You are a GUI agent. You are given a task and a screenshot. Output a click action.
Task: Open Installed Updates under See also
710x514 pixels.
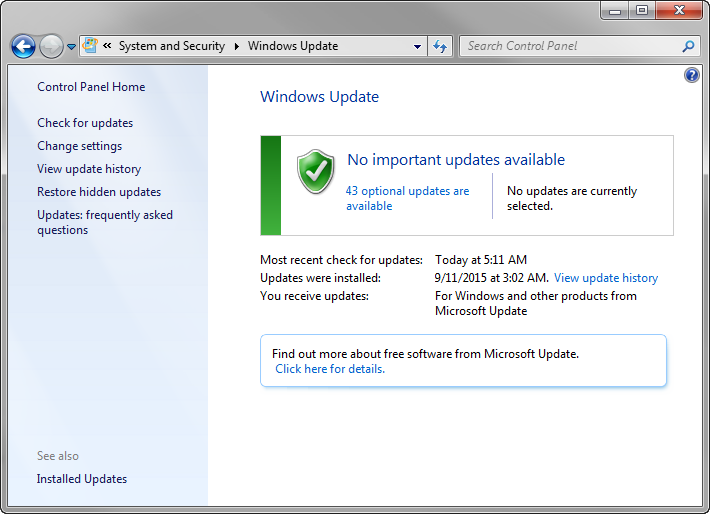point(82,479)
